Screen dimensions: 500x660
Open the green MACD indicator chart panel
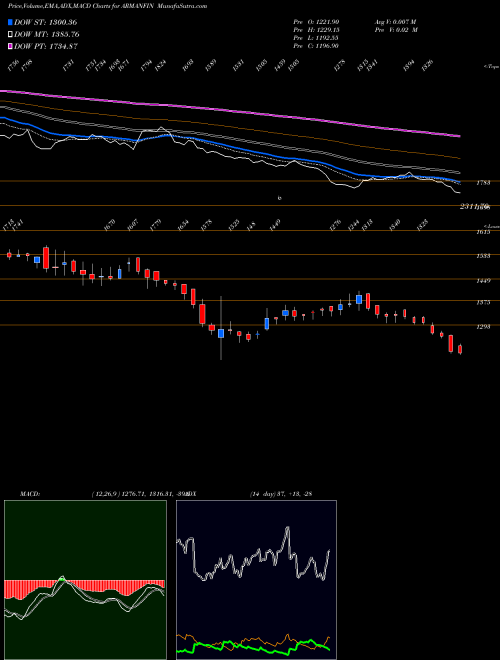coord(85,580)
